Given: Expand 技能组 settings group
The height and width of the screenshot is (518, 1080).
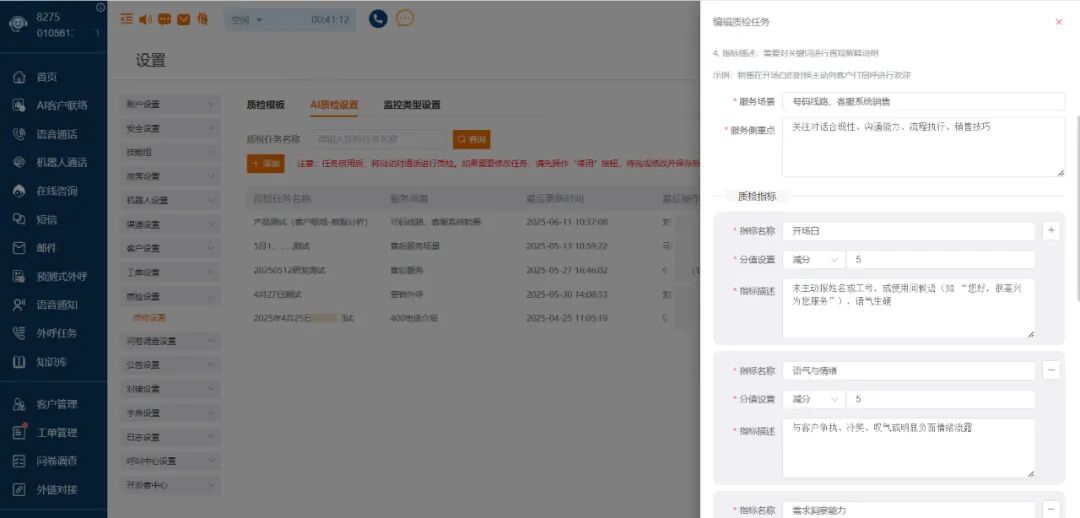Looking at the screenshot, I should [x=170, y=152].
